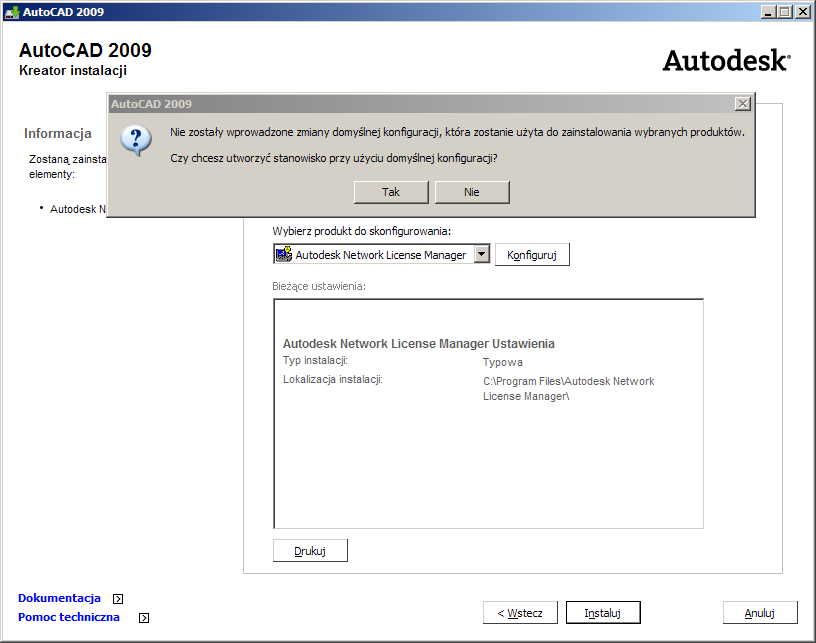This screenshot has height=643, width=816.
Task: Click the 'Typowa' installation type value
Action: (x=503, y=362)
